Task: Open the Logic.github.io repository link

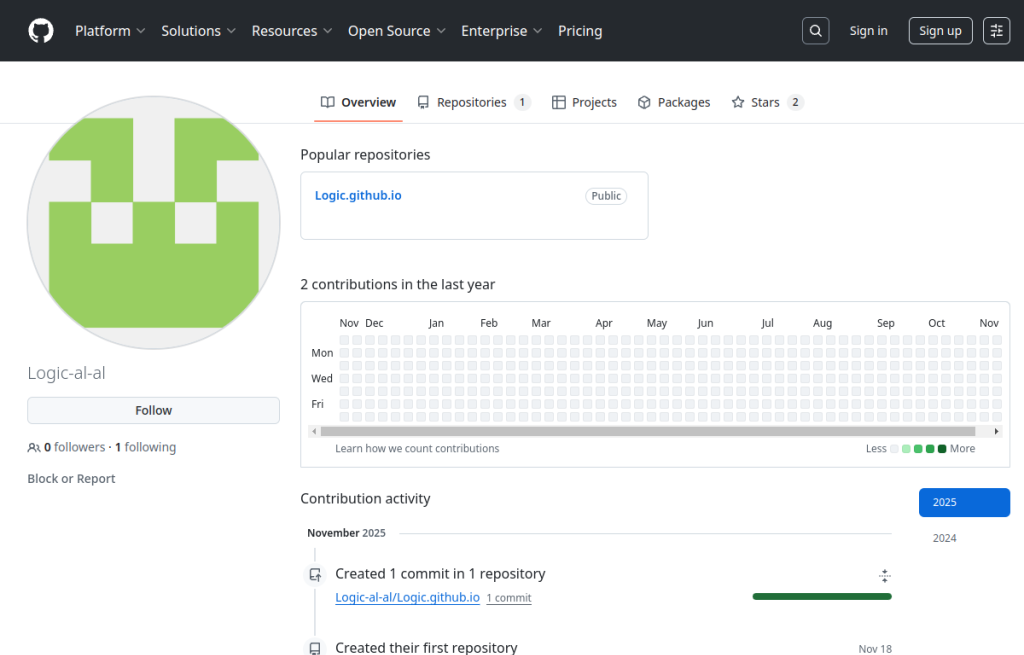Action: [x=358, y=195]
